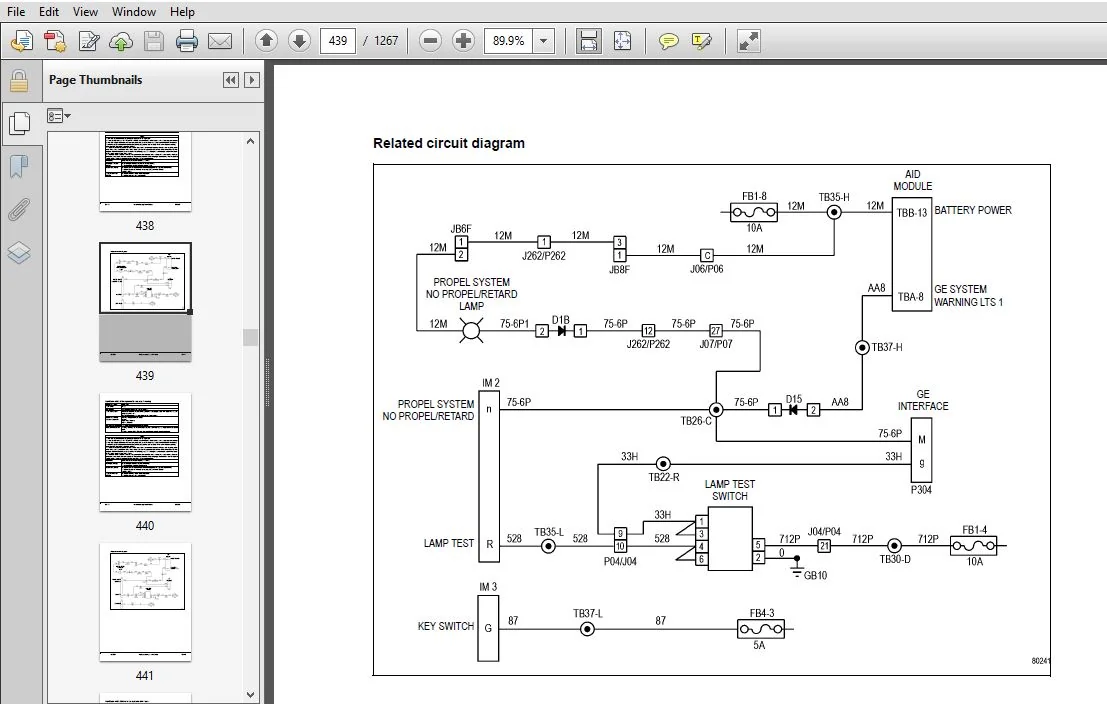Open the Window menu
Viewport: 1107px width, 704px height.
click(134, 11)
